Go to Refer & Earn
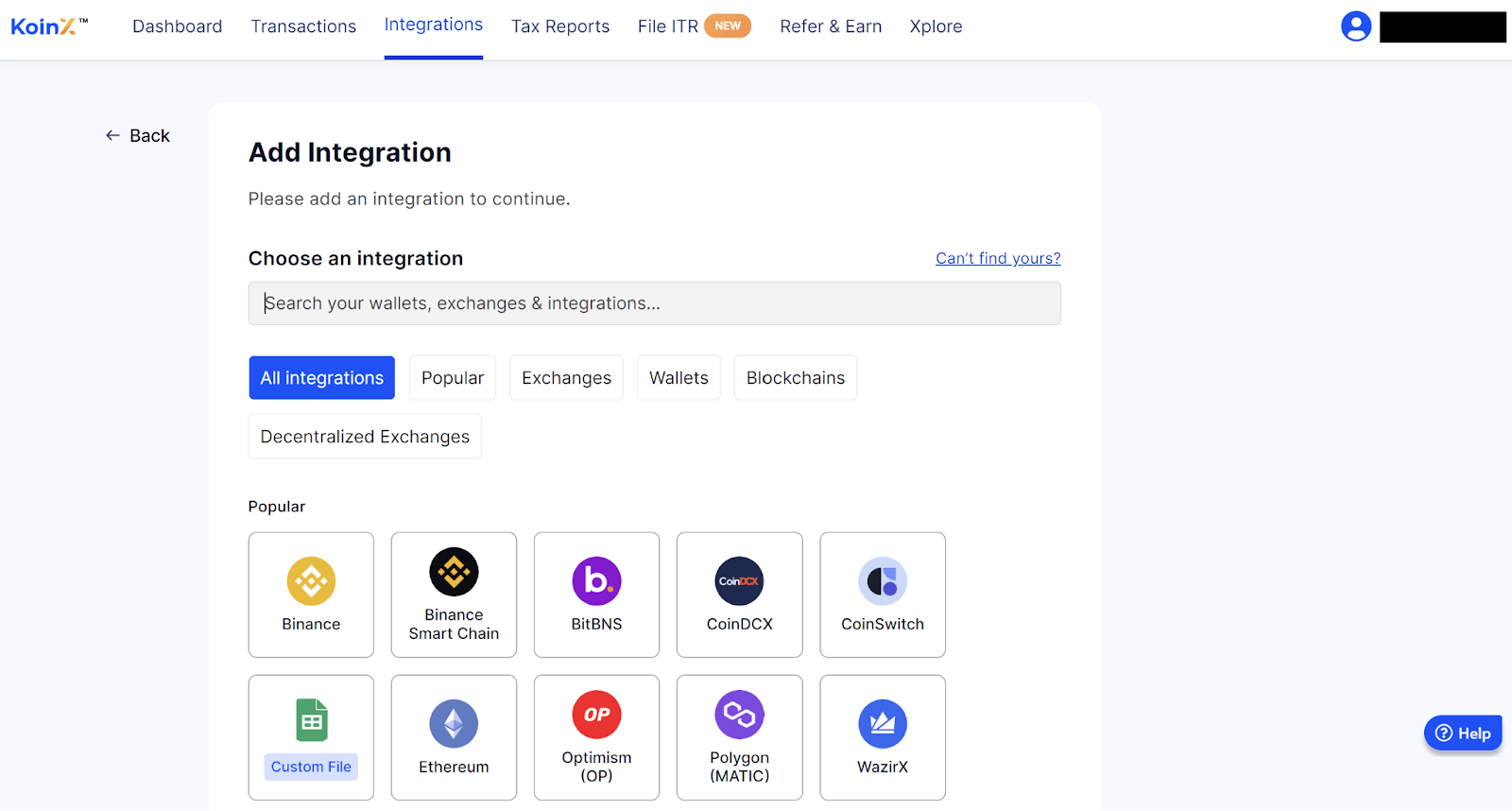 [831, 26]
